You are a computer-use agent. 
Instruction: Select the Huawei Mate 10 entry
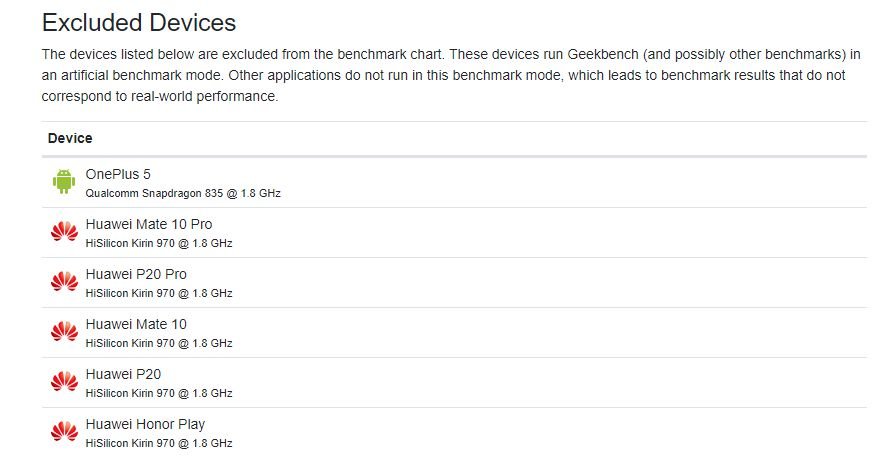136,324
